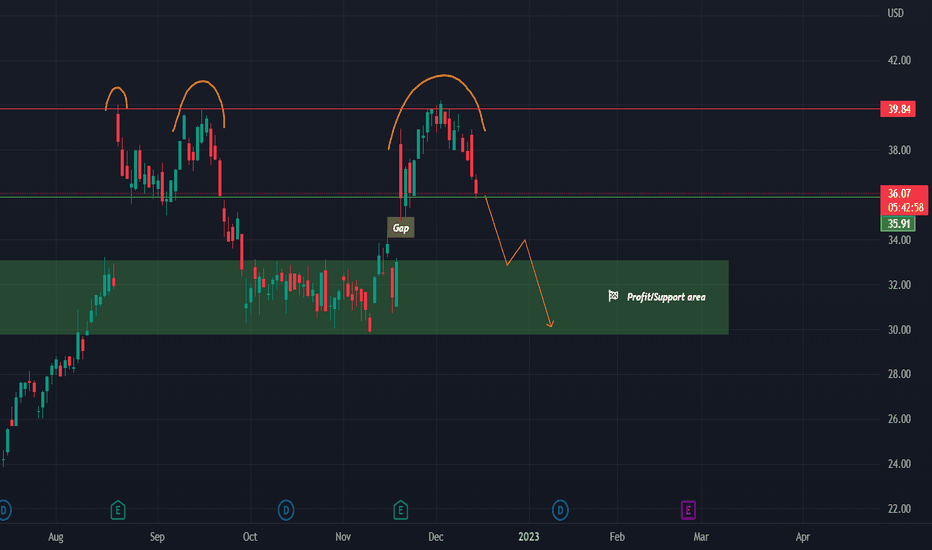932x550 pixels.
Task: Click the 26.00 price axis value
Action: pyautogui.click(x=899, y=419)
